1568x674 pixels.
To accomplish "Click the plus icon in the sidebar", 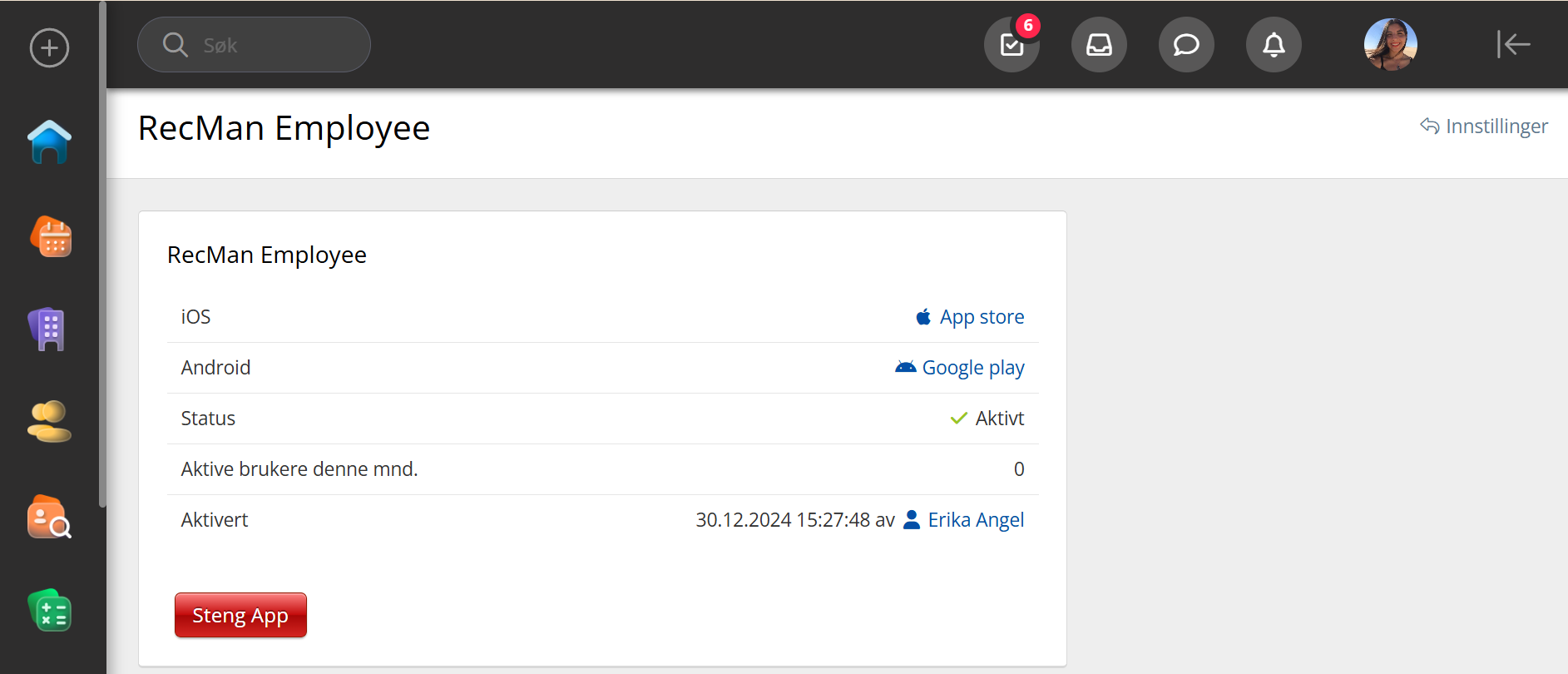I will click(x=49, y=47).
